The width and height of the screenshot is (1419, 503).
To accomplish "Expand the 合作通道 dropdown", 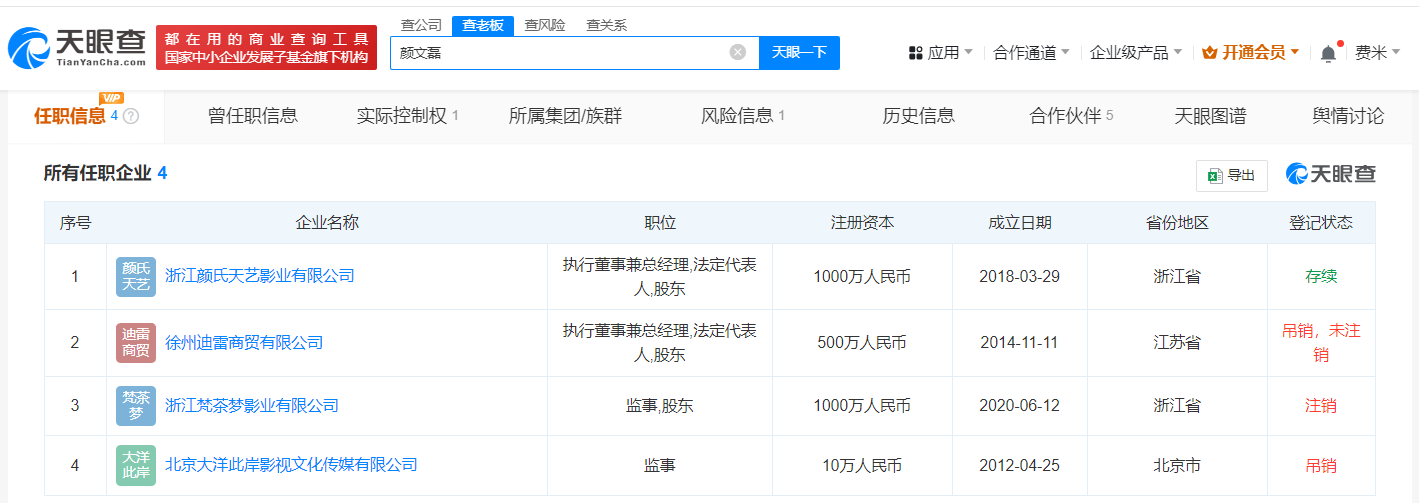I will 1031,53.
